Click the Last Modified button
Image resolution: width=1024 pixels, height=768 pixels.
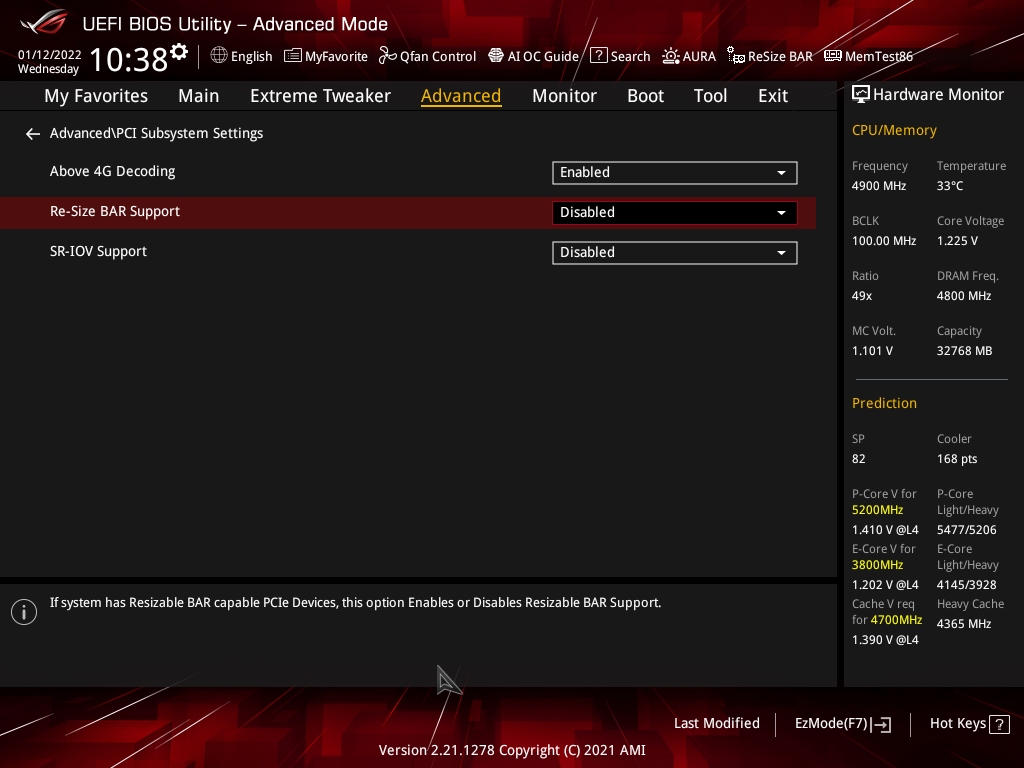[716, 724]
